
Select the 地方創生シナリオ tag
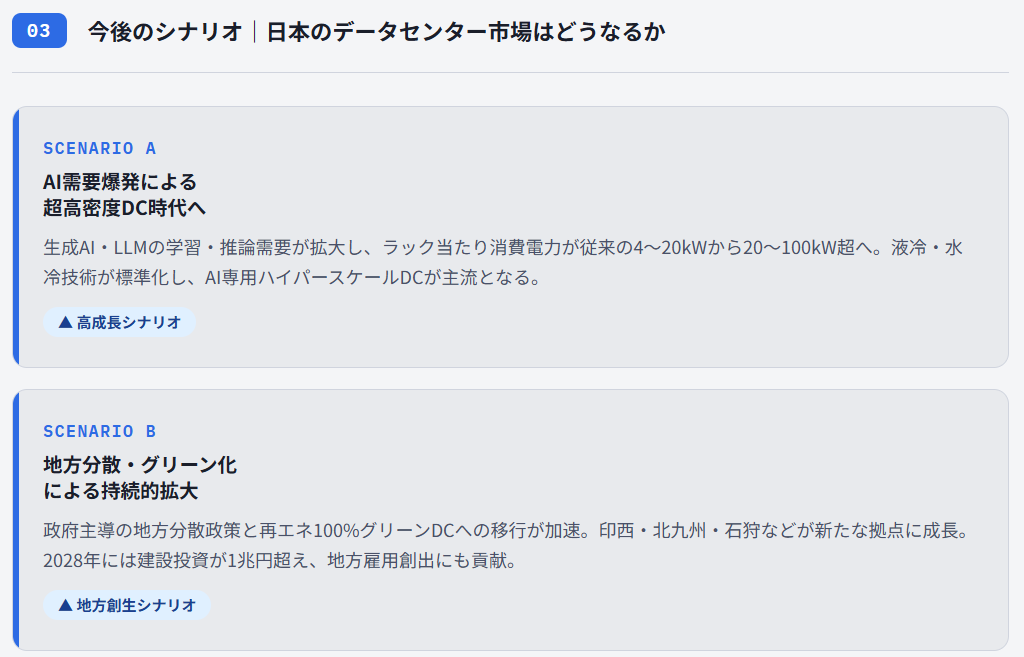click(126, 605)
